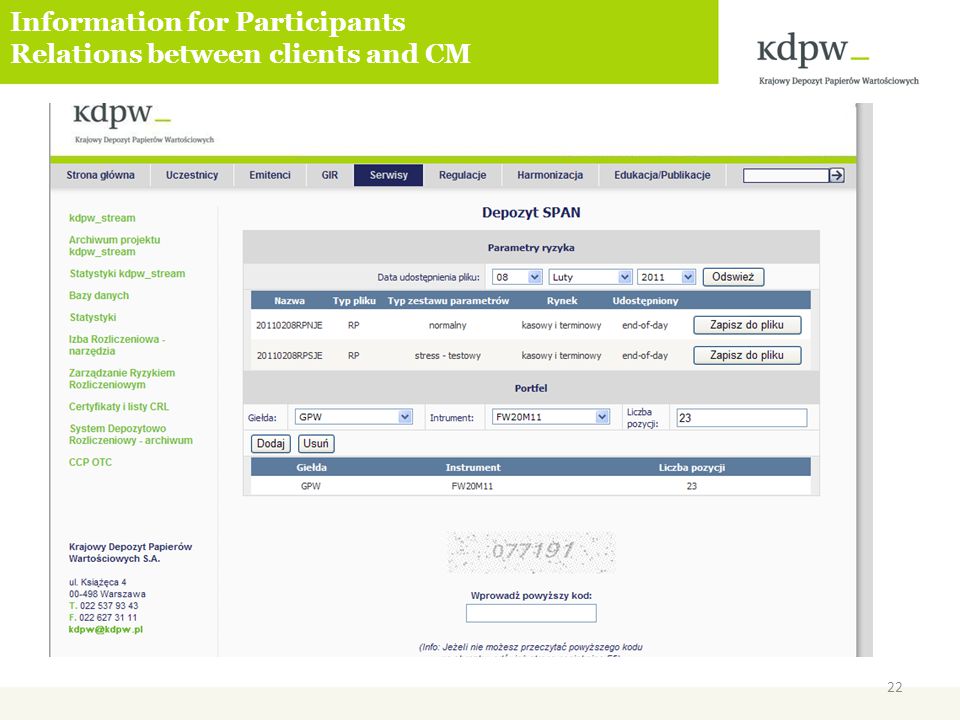
Task: Open the Strona główna menu item
Action: [x=100, y=175]
